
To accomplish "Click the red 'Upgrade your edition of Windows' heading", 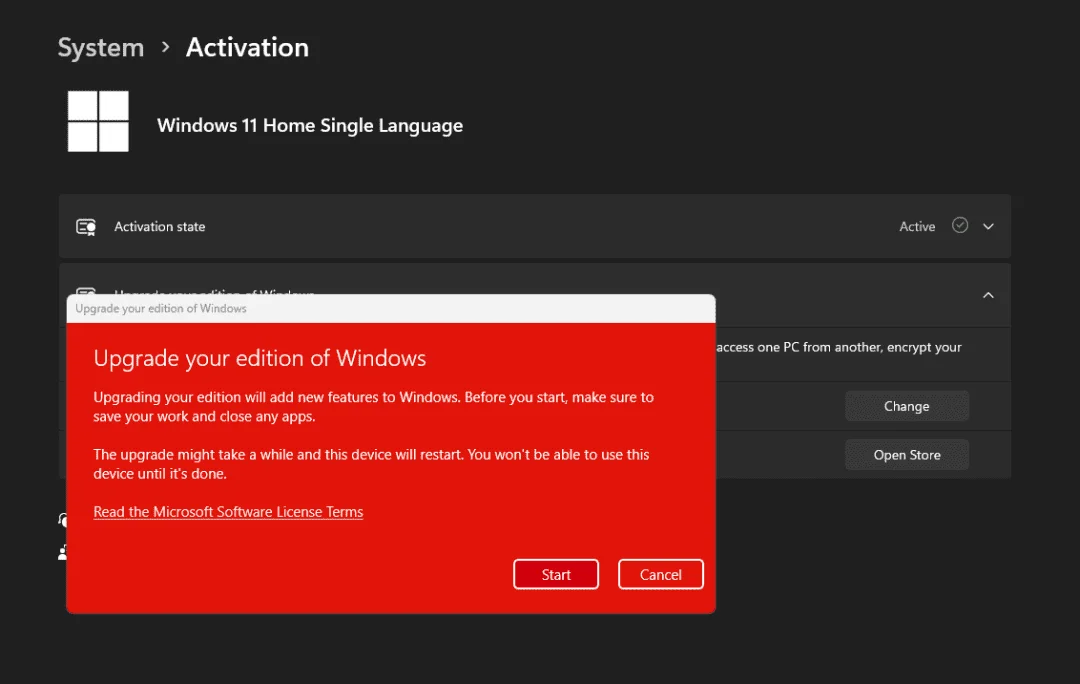I will (260, 358).
